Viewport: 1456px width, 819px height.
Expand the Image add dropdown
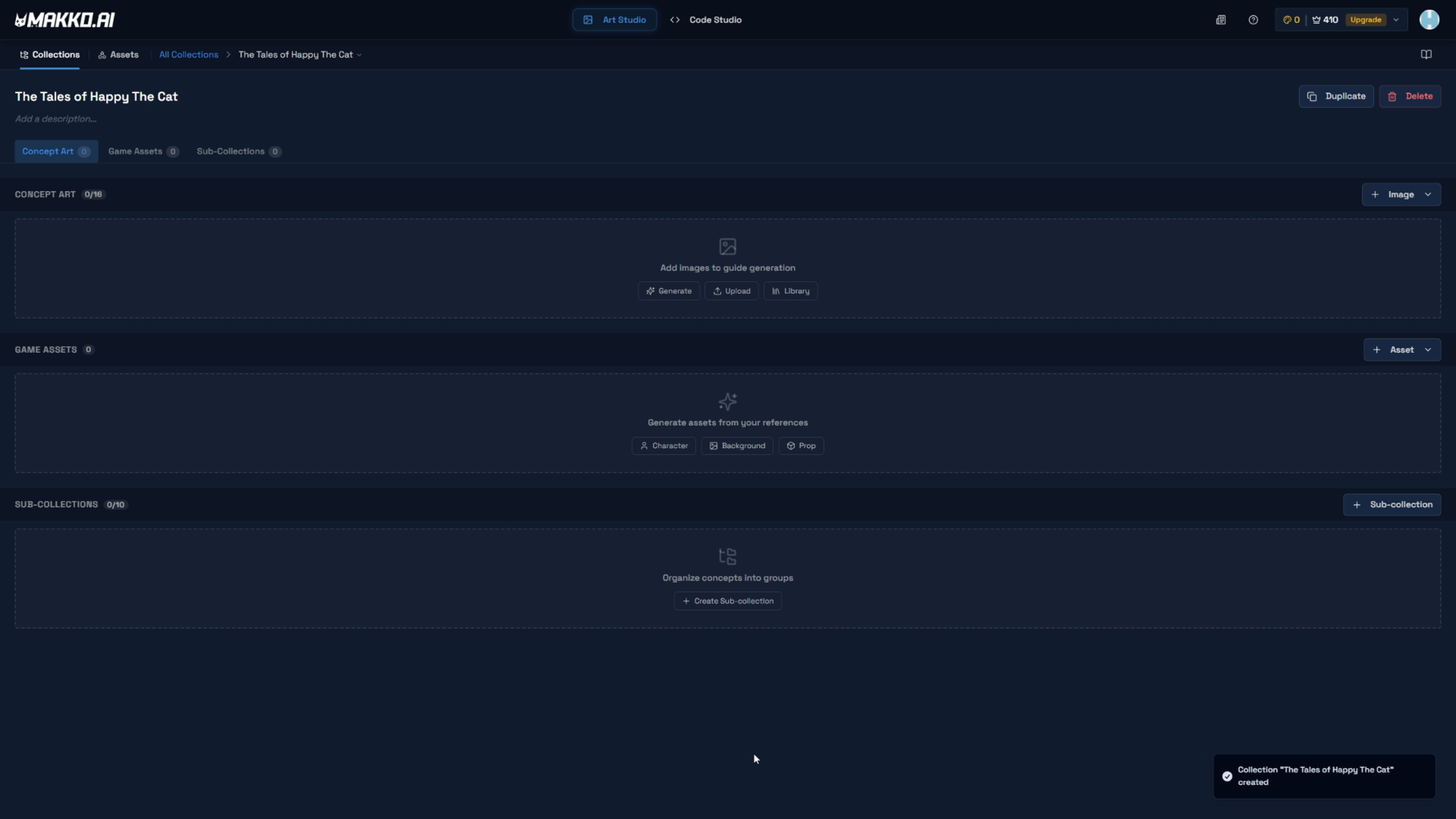click(1428, 194)
